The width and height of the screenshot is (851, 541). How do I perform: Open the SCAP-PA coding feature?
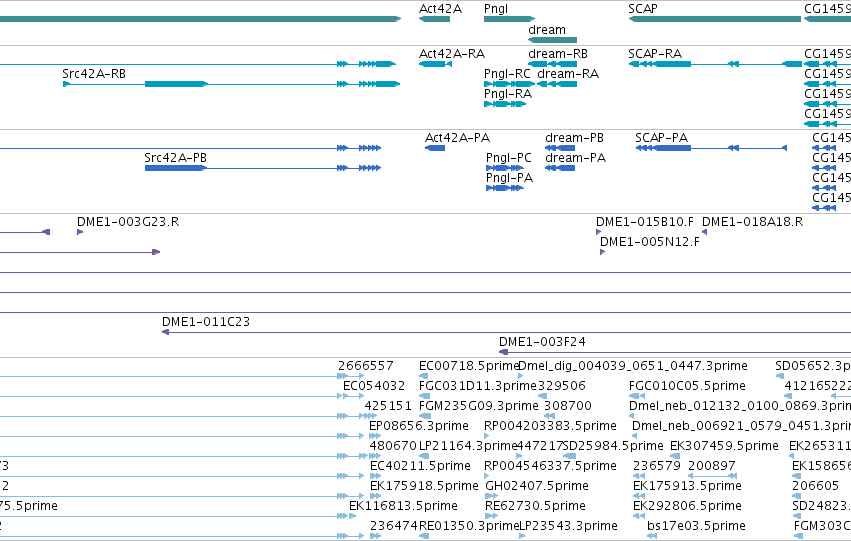[711, 148]
